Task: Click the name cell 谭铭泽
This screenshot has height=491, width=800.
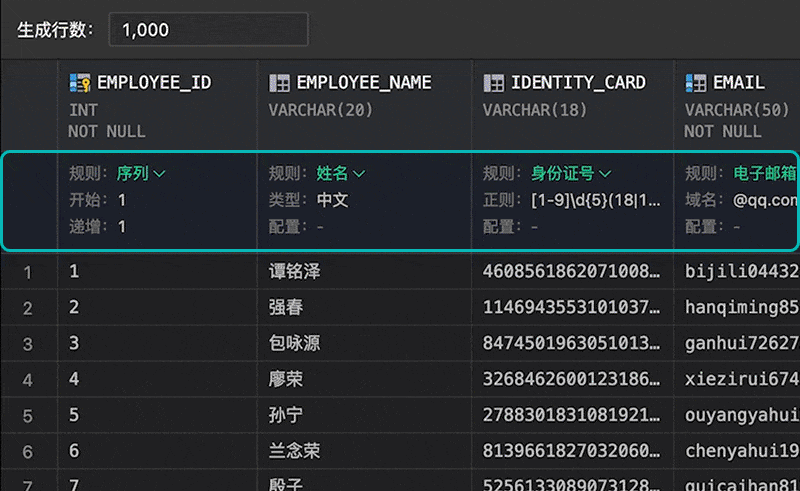Action: 365,272
